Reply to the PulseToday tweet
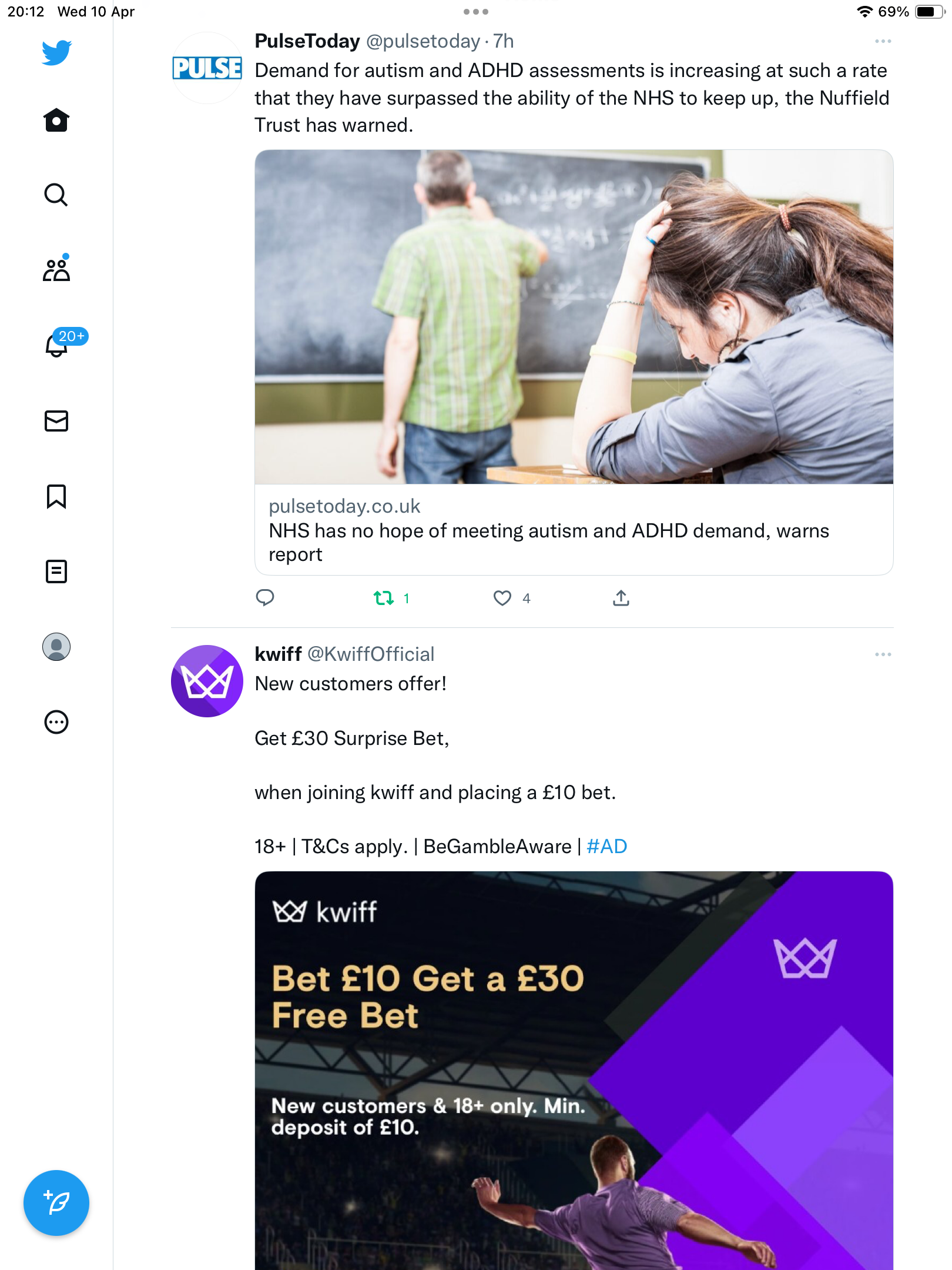This screenshot has height=1270, width=952. point(265,598)
